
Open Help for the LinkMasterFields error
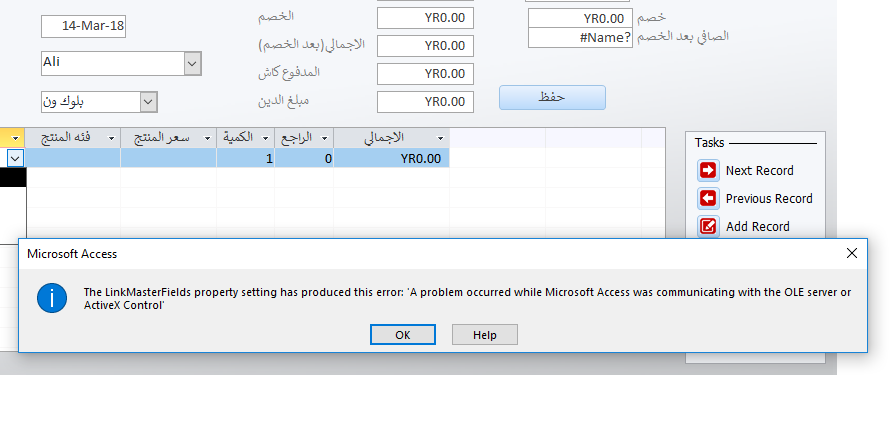click(x=485, y=335)
